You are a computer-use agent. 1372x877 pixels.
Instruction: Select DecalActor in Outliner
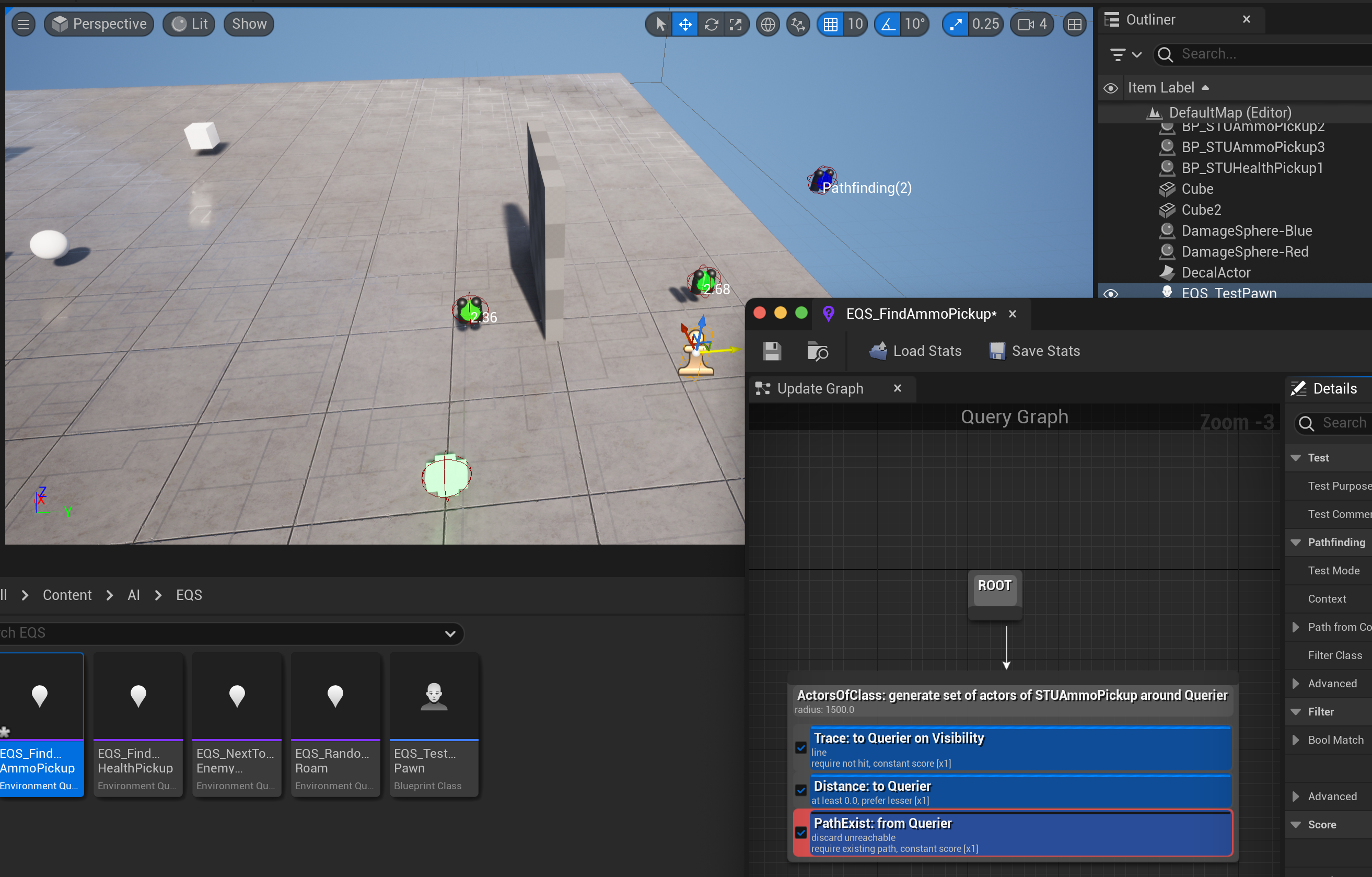[1215, 272]
